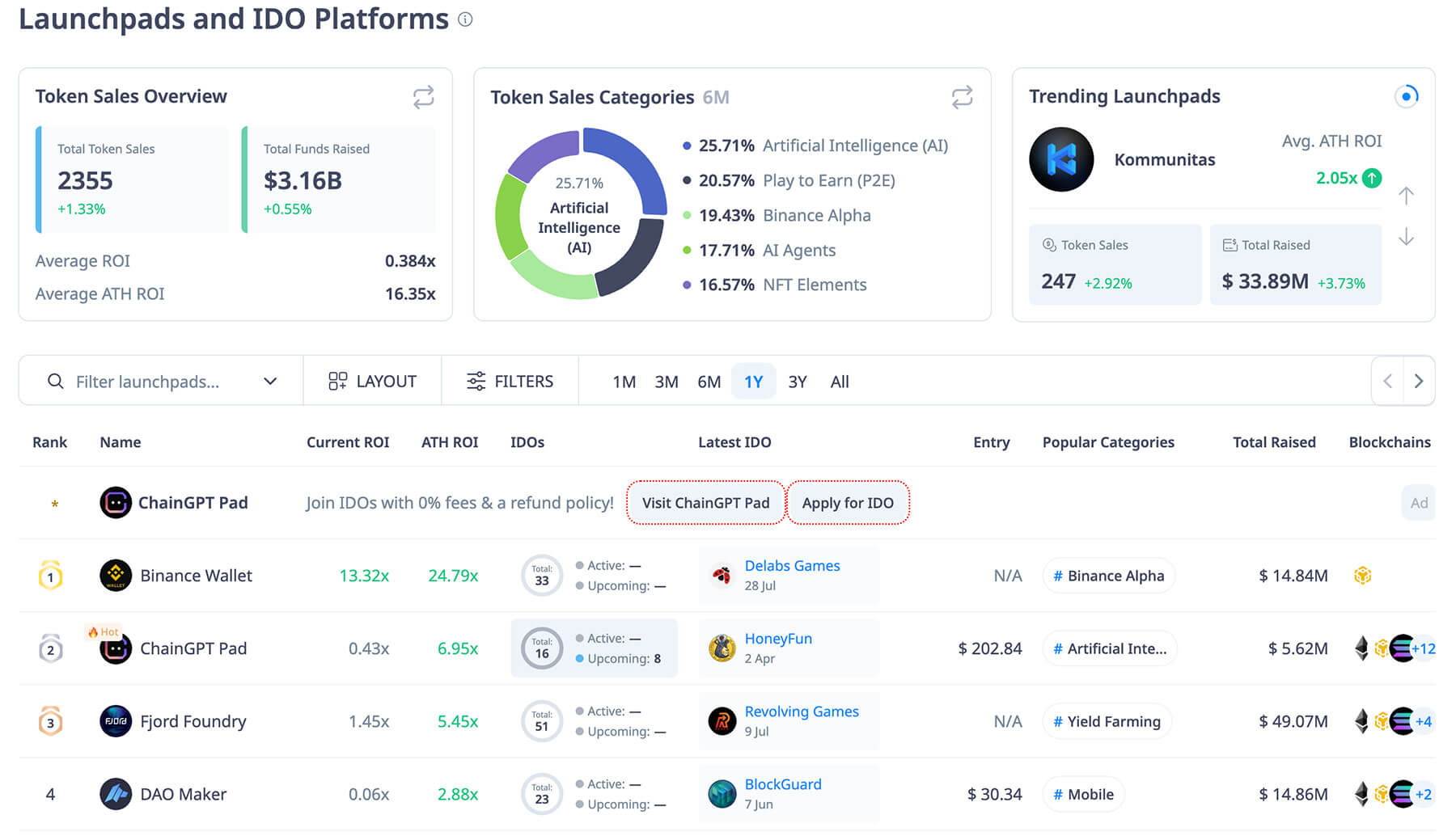
Task: Open the Delabs Games latest IDO link
Action: click(x=792, y=566)
